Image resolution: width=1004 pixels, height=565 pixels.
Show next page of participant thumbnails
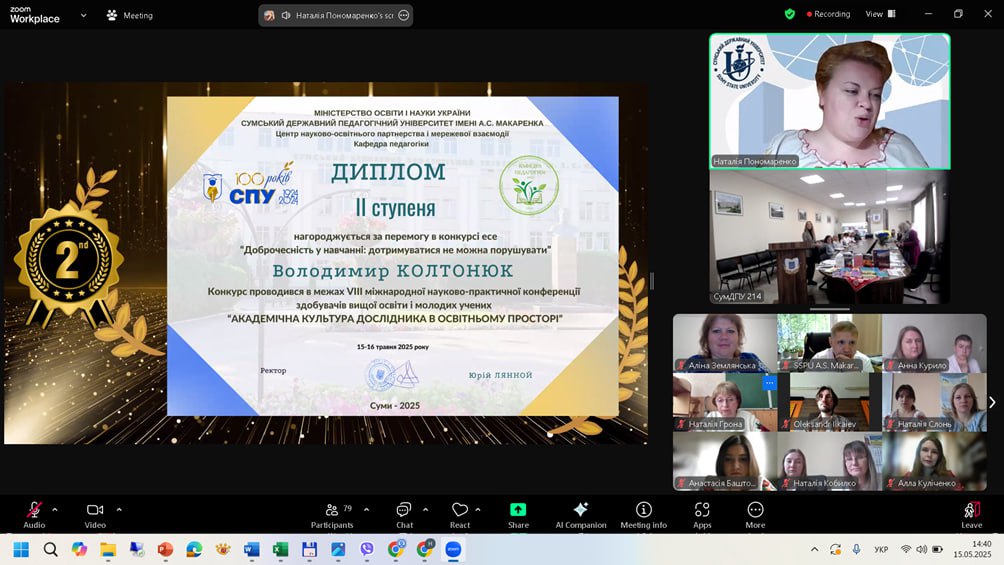click(991, 402)
